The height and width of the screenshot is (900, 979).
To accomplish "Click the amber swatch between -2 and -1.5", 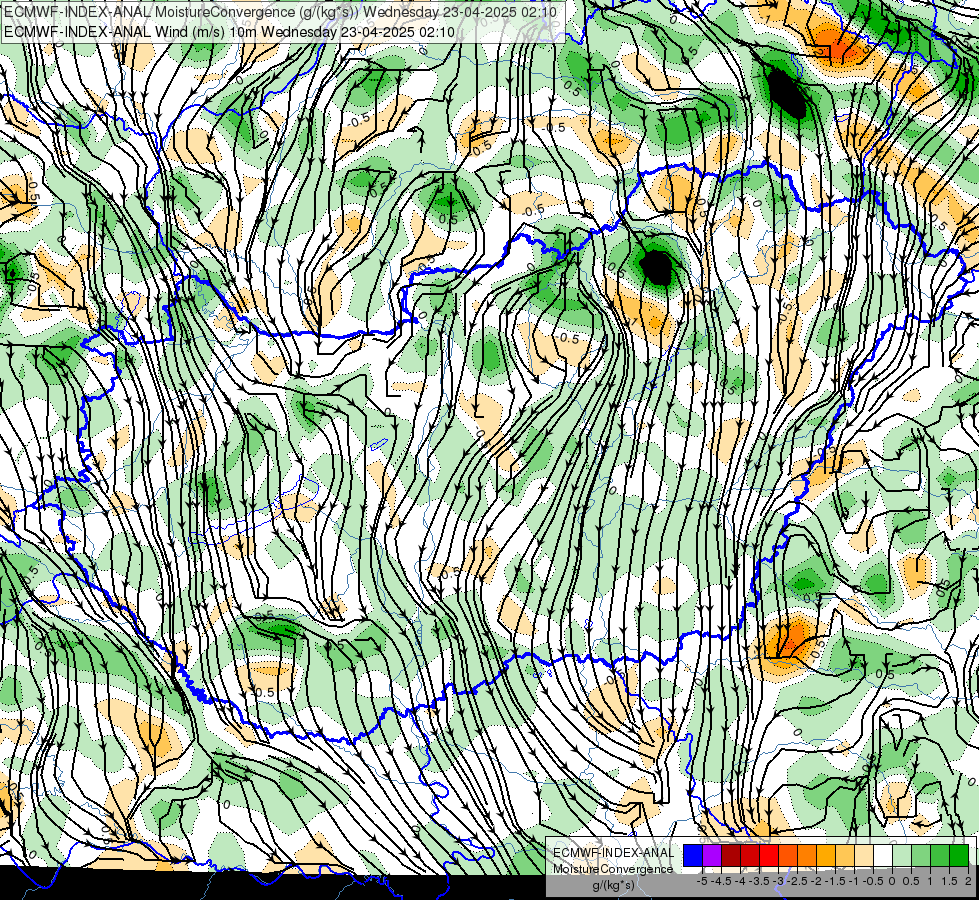I will click(x=826, y=855).
